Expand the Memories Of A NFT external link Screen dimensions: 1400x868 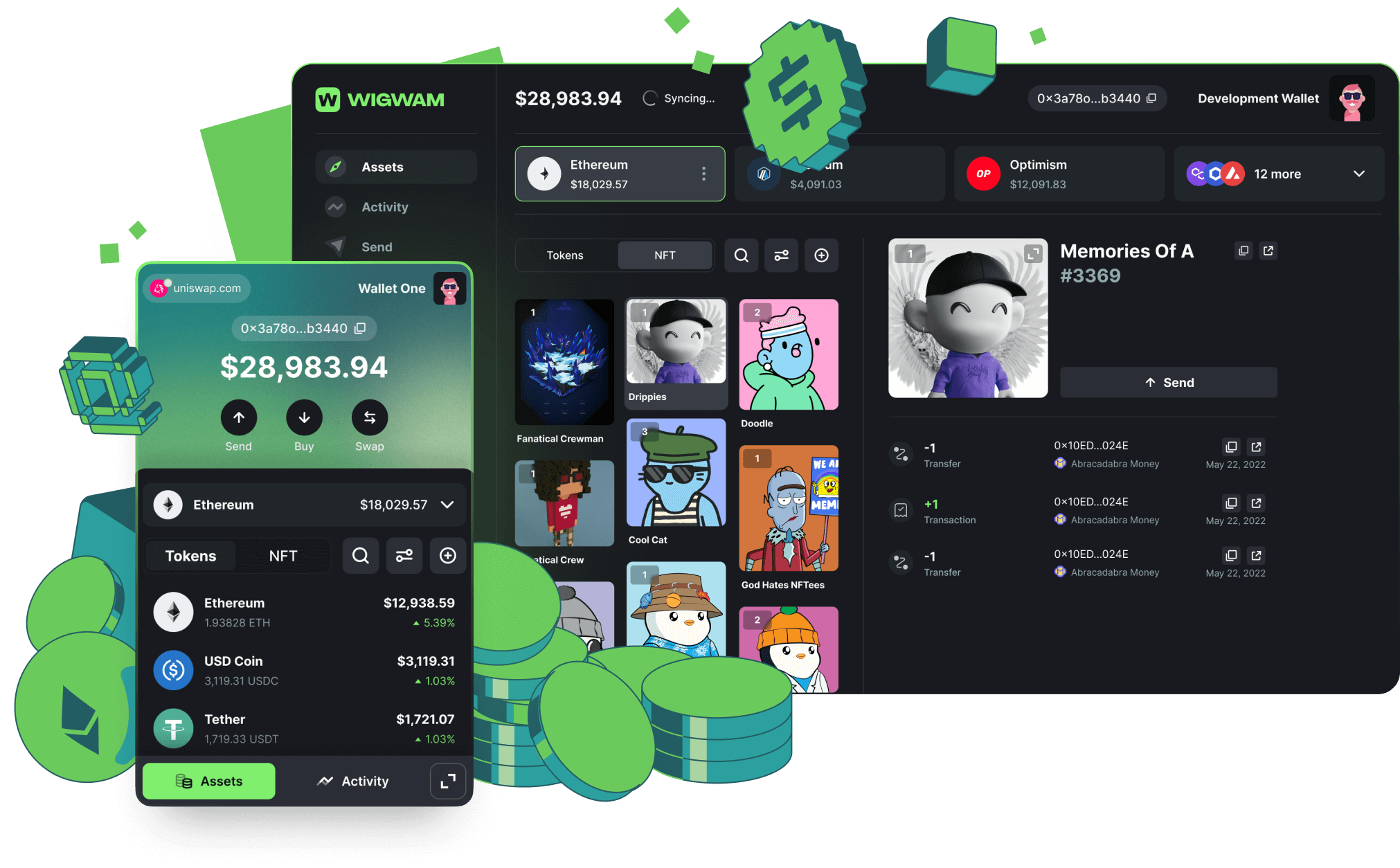(x=1268, y=251)
